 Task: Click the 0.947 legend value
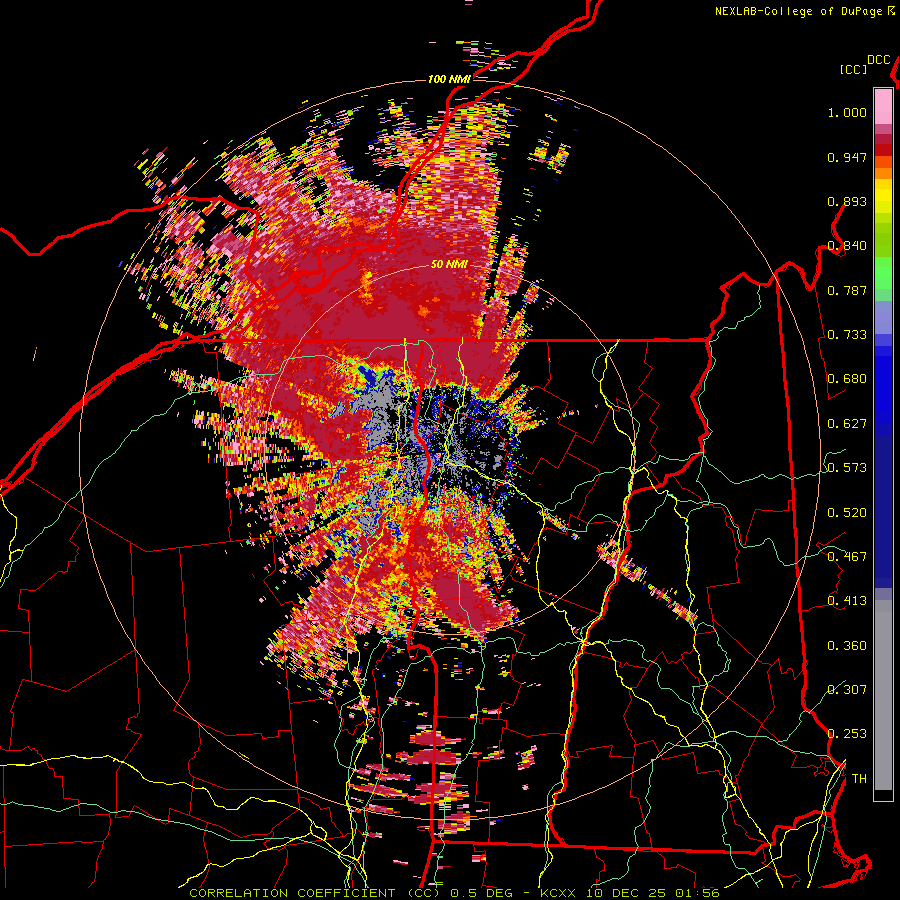[847, 157]
